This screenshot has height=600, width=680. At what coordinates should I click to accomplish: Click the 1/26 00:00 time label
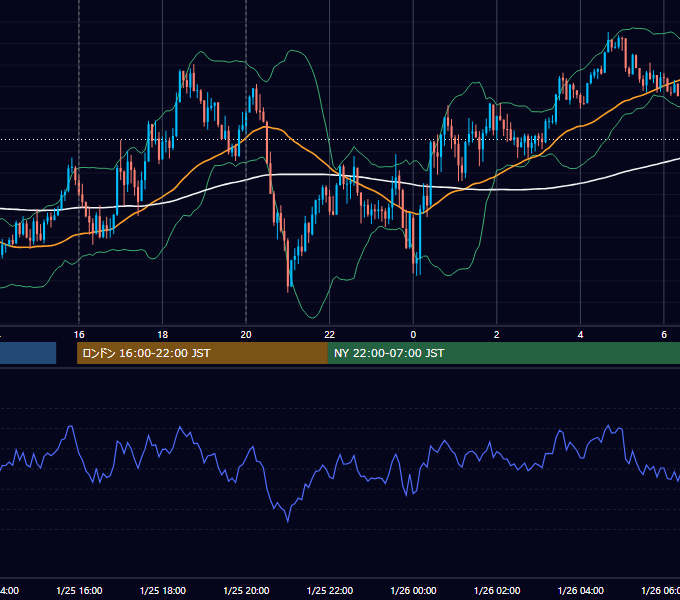[x=413, y=591]
